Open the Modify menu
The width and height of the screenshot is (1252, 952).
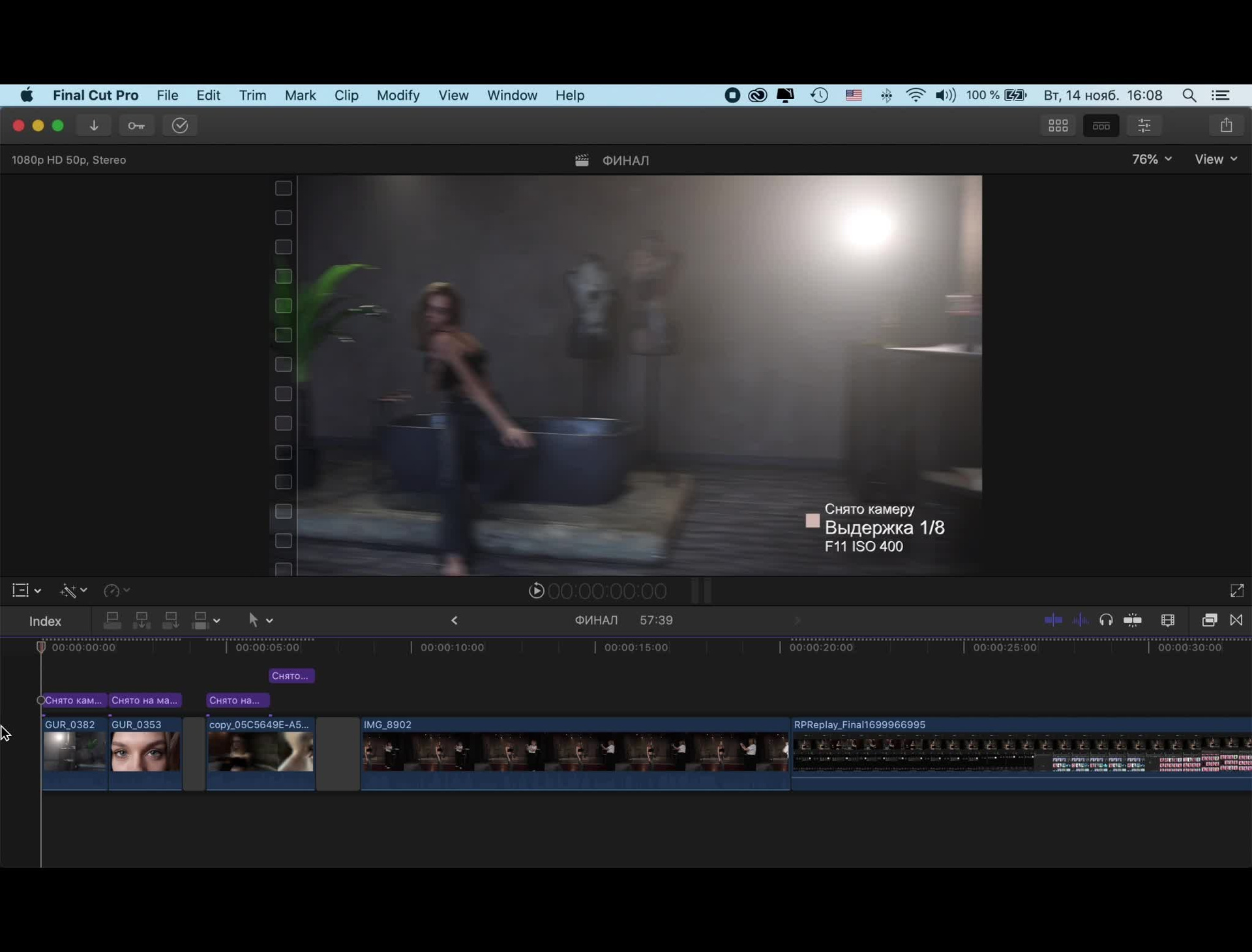tap(398, 95)
